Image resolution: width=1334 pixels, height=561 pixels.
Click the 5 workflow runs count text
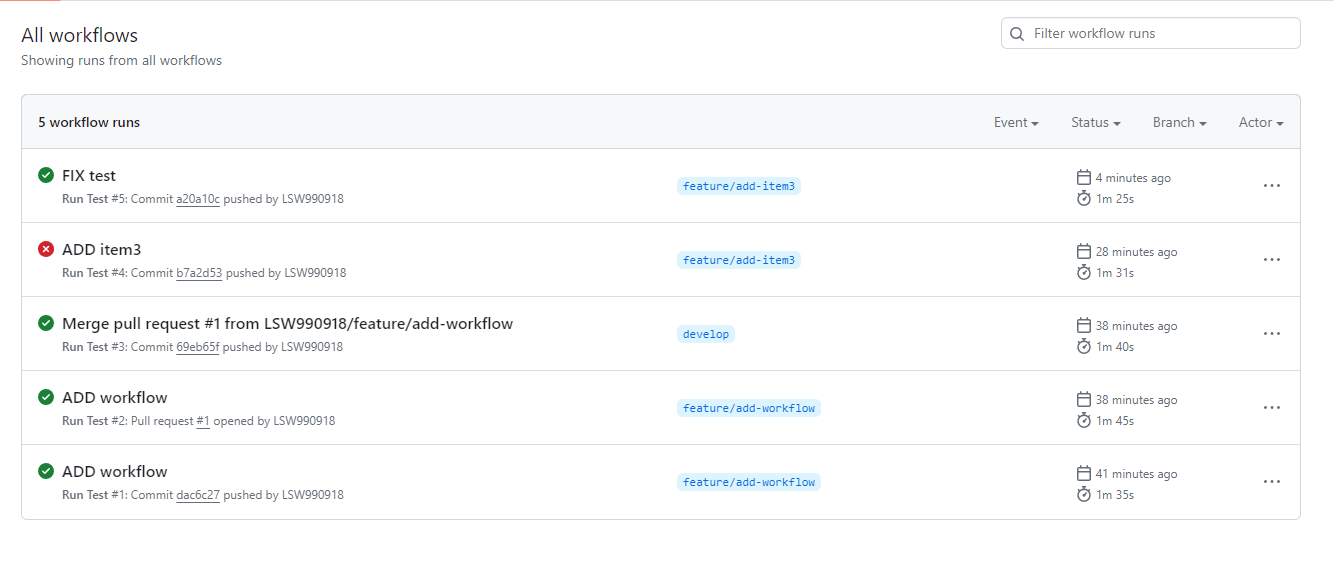(x=89, y=122)
